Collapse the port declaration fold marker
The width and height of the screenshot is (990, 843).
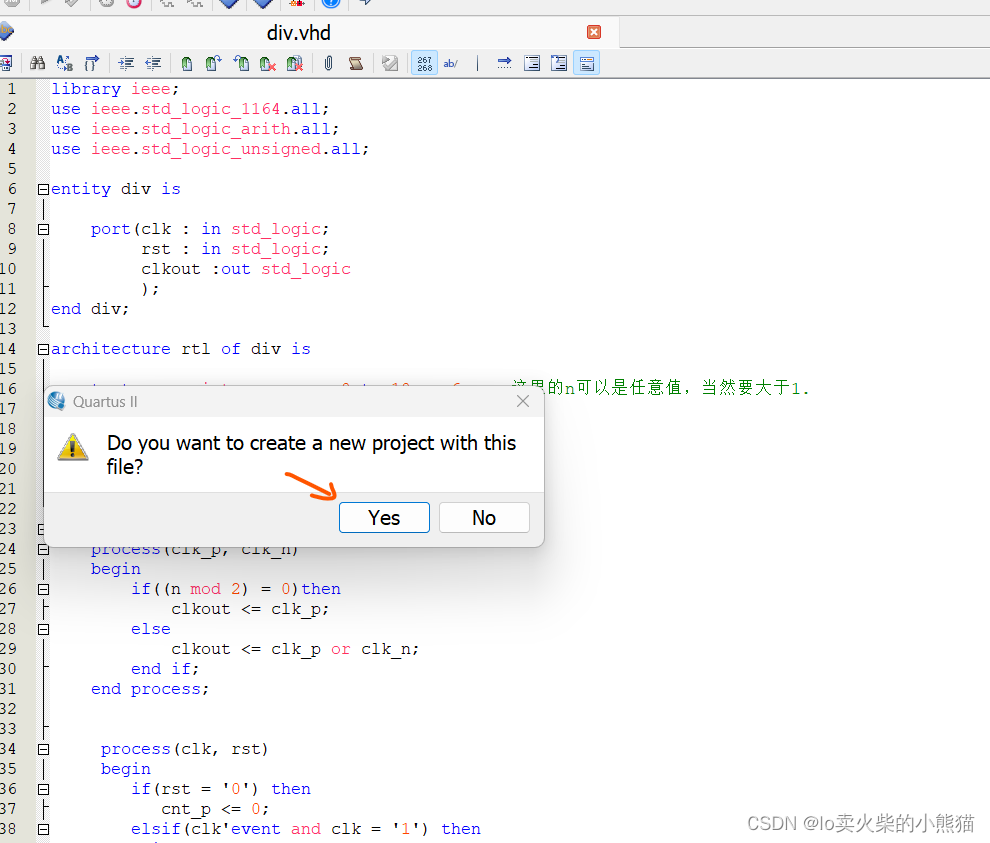point(43,229)
